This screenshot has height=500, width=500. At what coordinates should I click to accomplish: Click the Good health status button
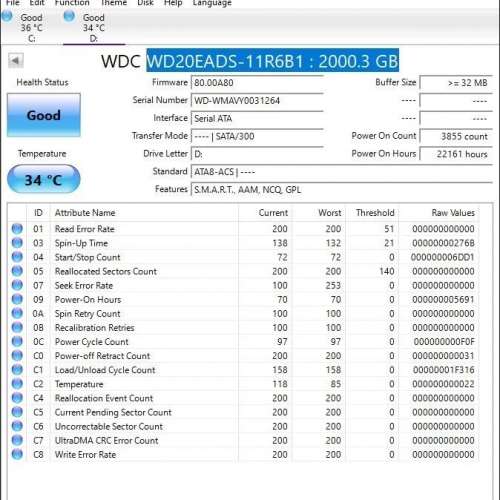click(44, 115)
